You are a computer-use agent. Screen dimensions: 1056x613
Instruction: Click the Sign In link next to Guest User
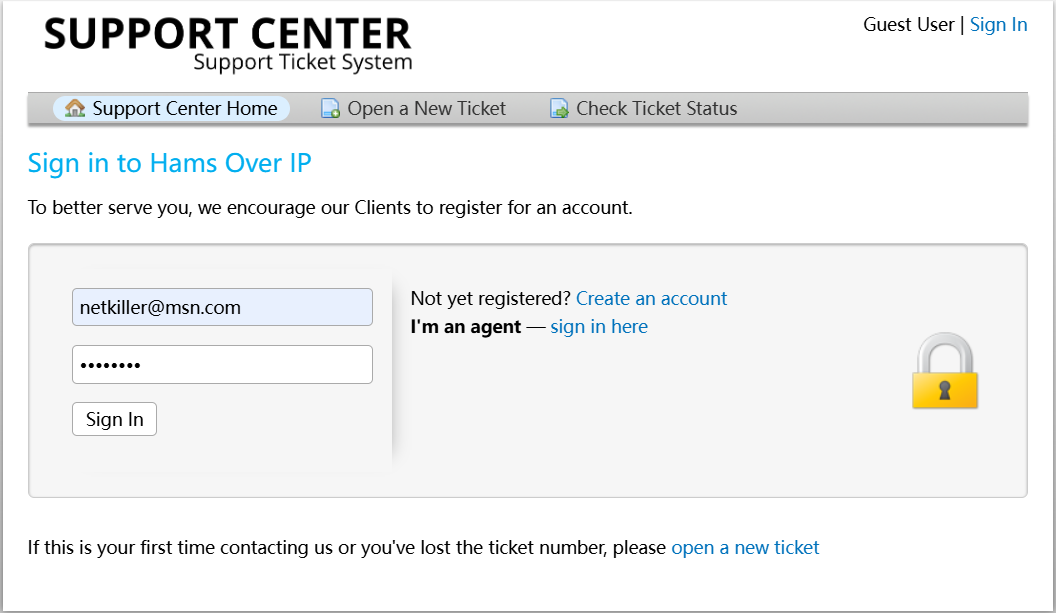(x=998, y=25)
